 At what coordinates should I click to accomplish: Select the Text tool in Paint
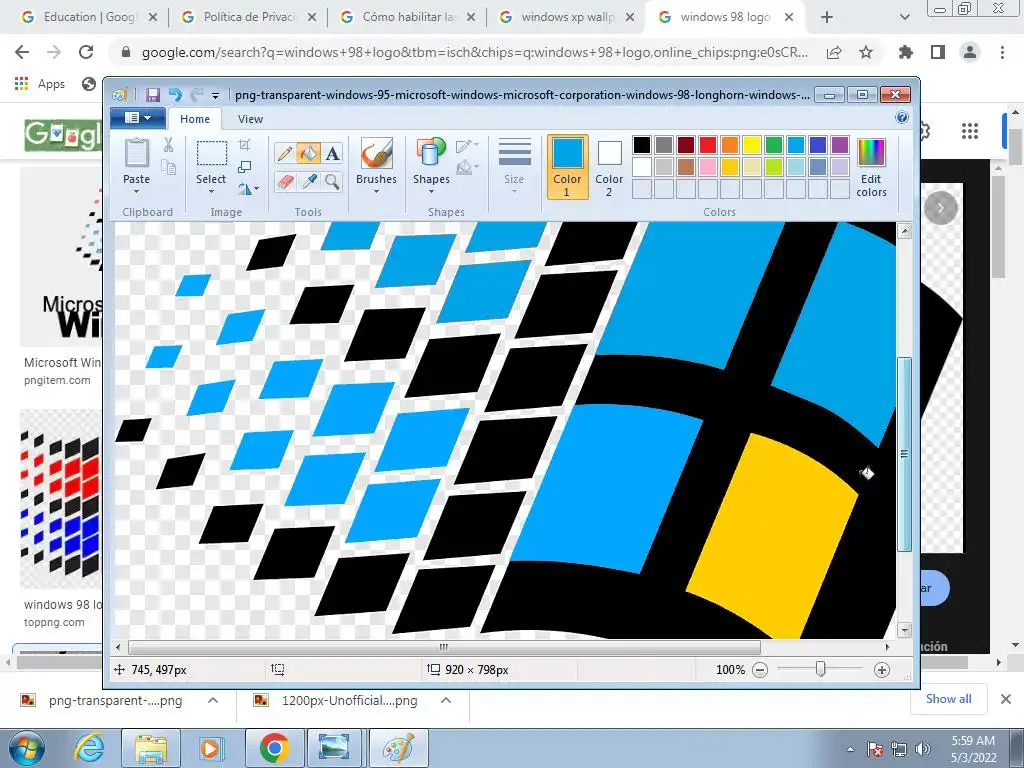(332, 153)
